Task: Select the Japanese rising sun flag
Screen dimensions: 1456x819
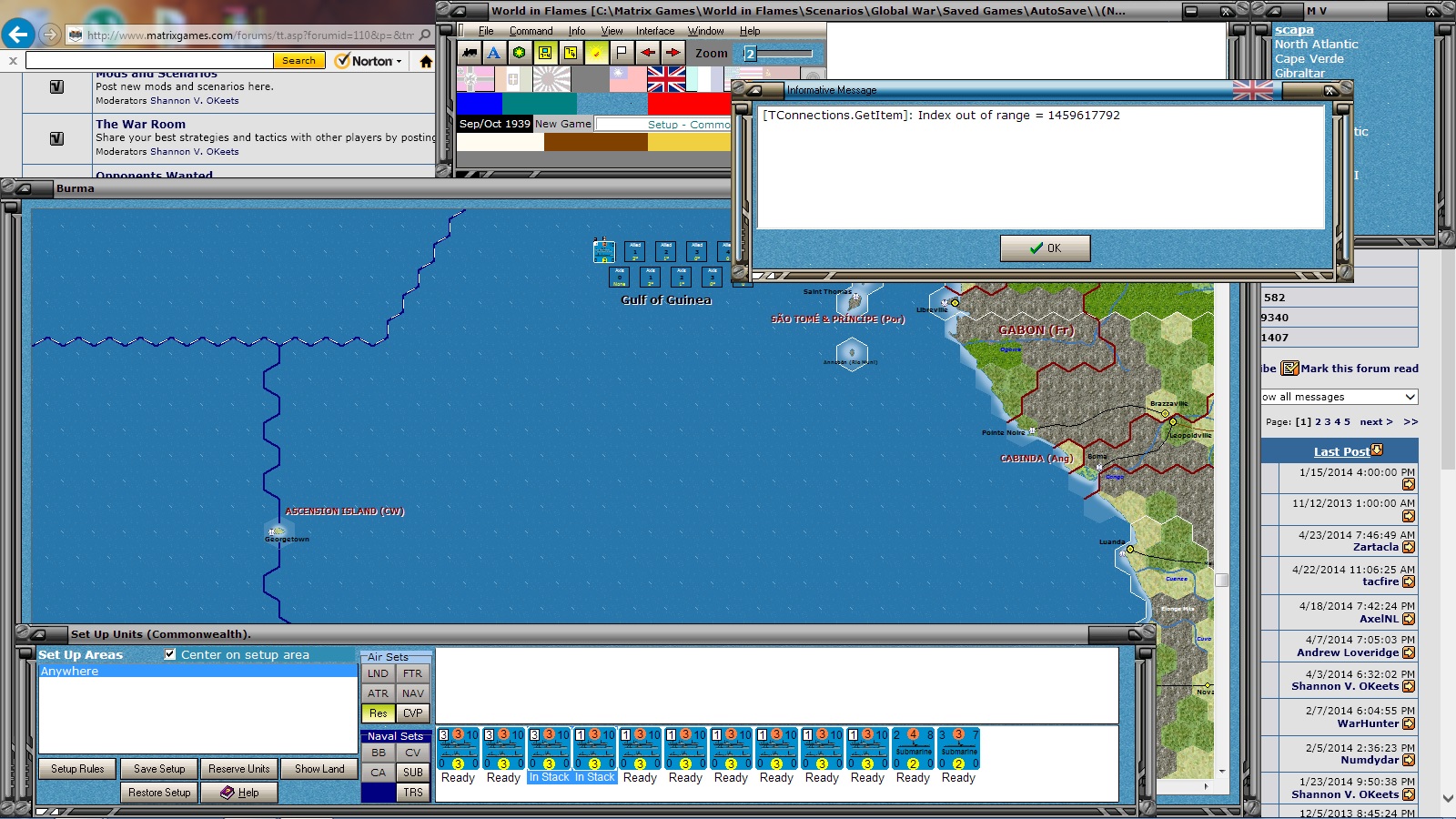Action: pos(551,79)
